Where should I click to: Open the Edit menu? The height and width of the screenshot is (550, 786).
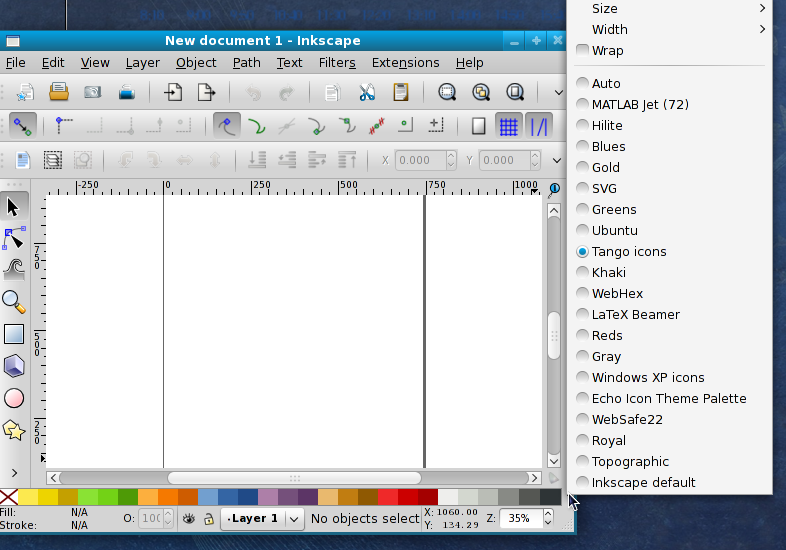[x=53, y=63]
